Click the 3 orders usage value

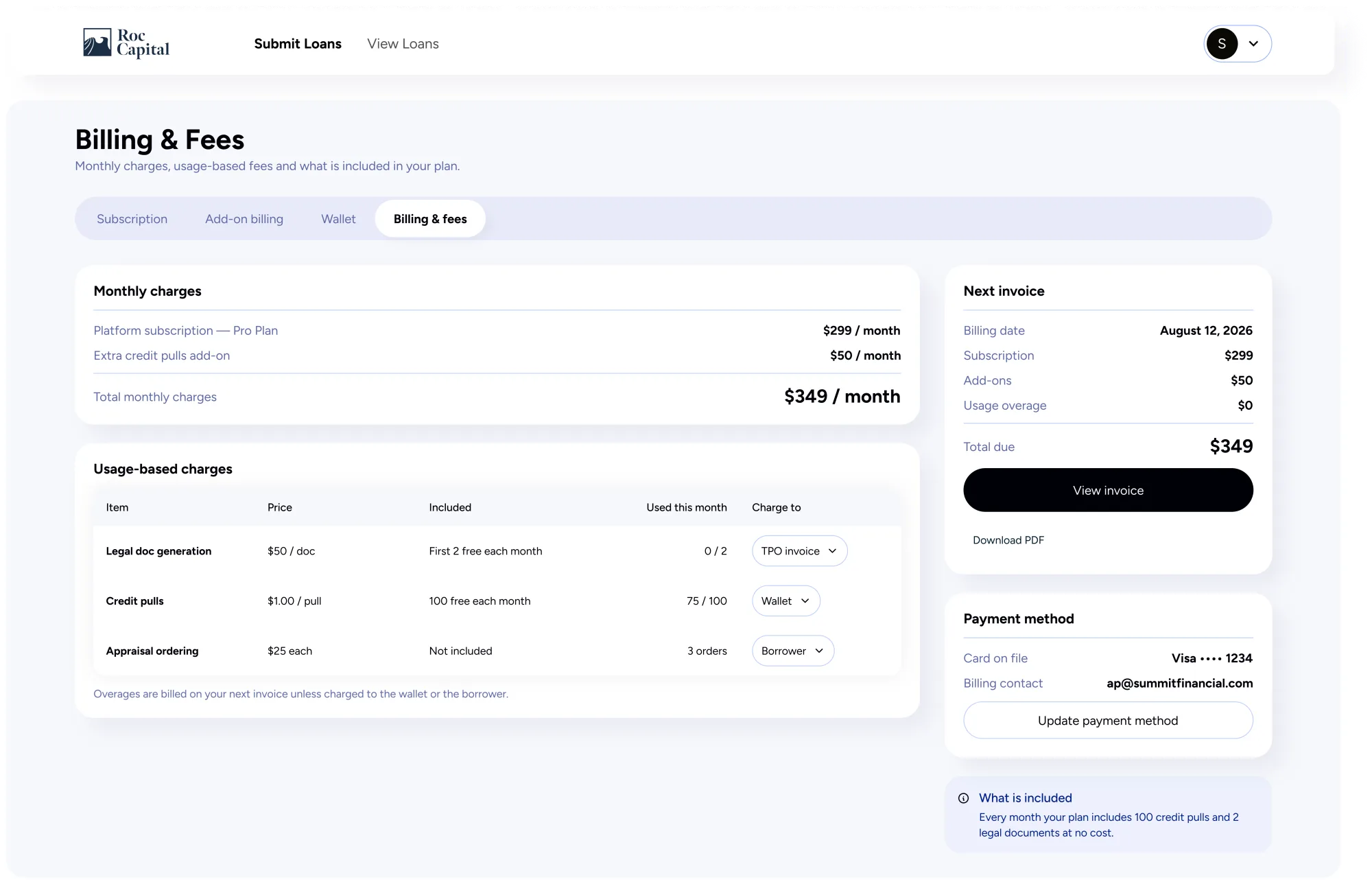707,651
